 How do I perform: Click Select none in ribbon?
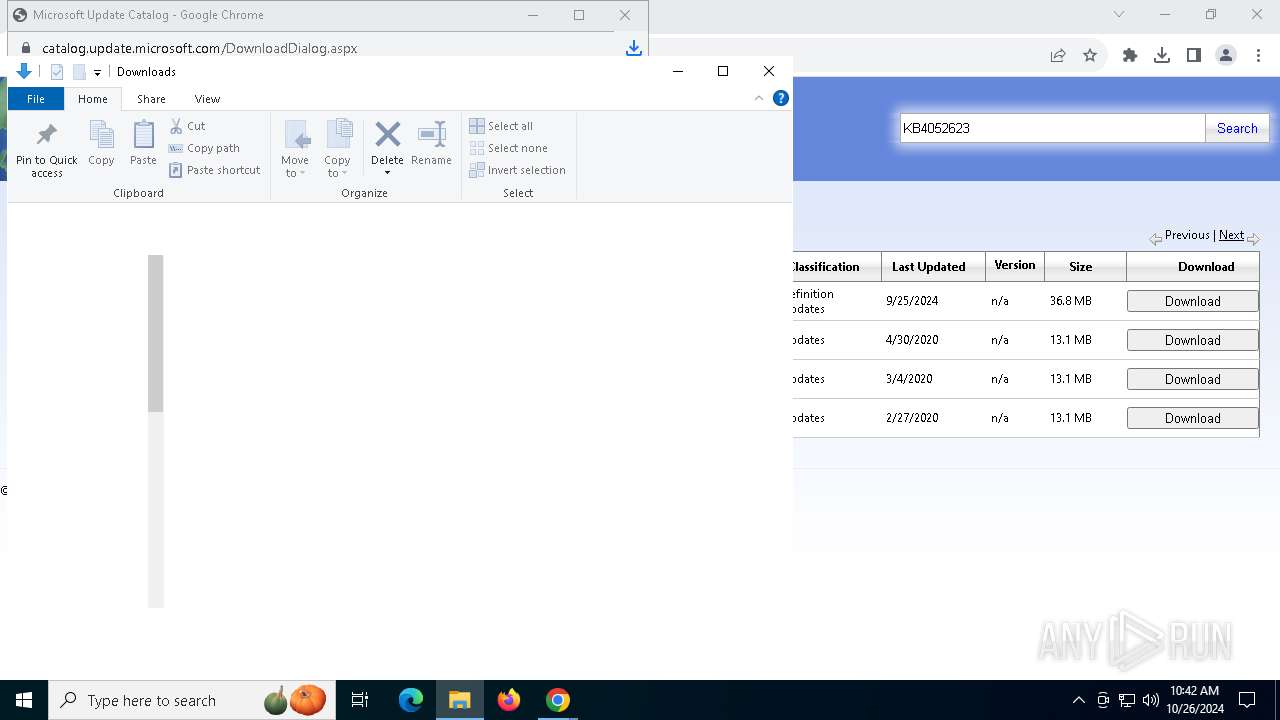[x=508, y=148]
